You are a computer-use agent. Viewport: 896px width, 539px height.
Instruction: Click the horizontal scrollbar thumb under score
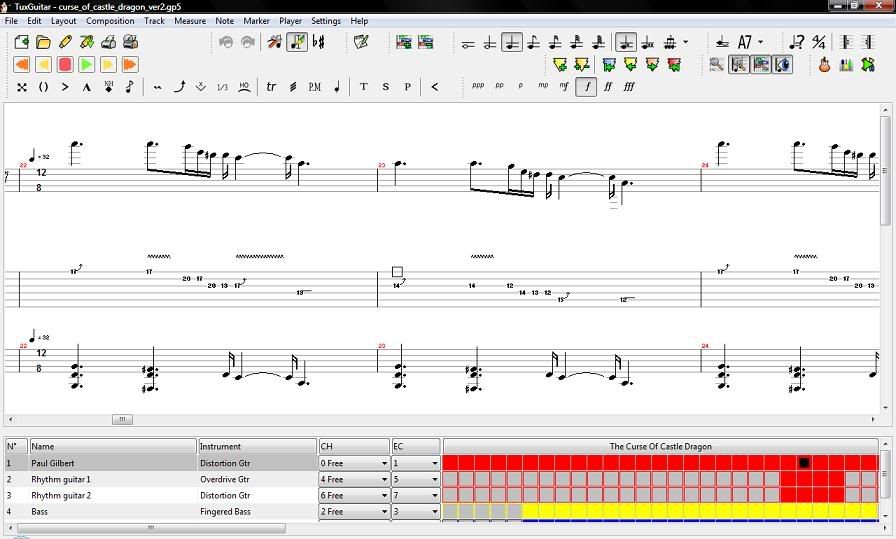click(122, 420)
